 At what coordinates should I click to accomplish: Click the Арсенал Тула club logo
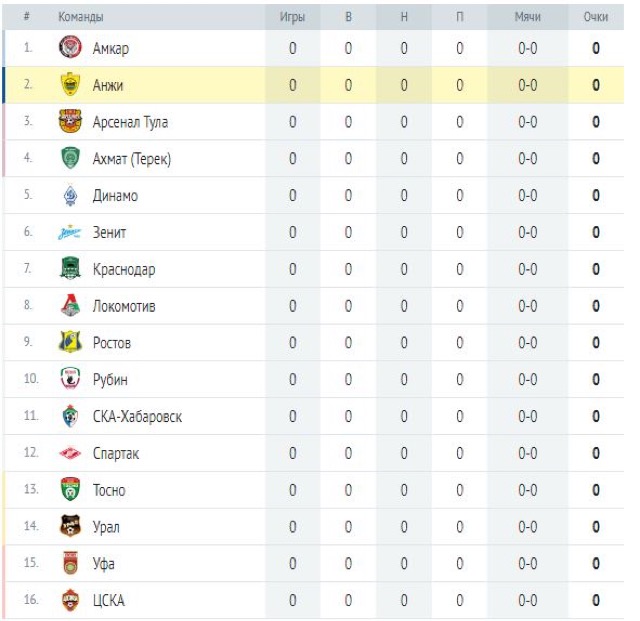tap(69, 122)
